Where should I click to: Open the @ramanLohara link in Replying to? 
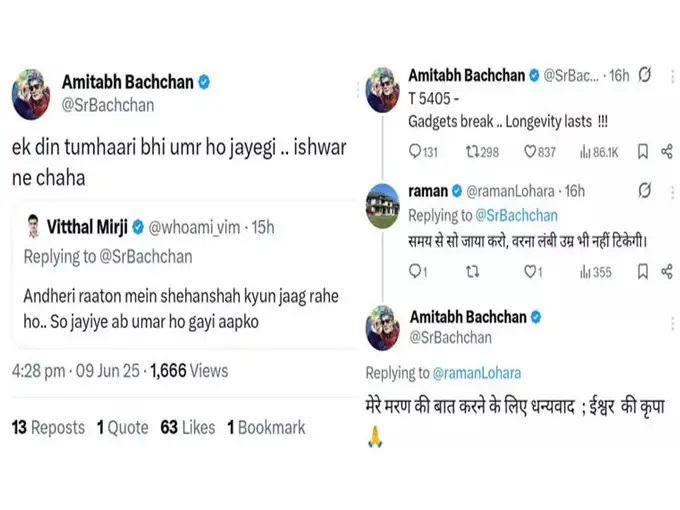pyautogui.click(x=476, y=373)
